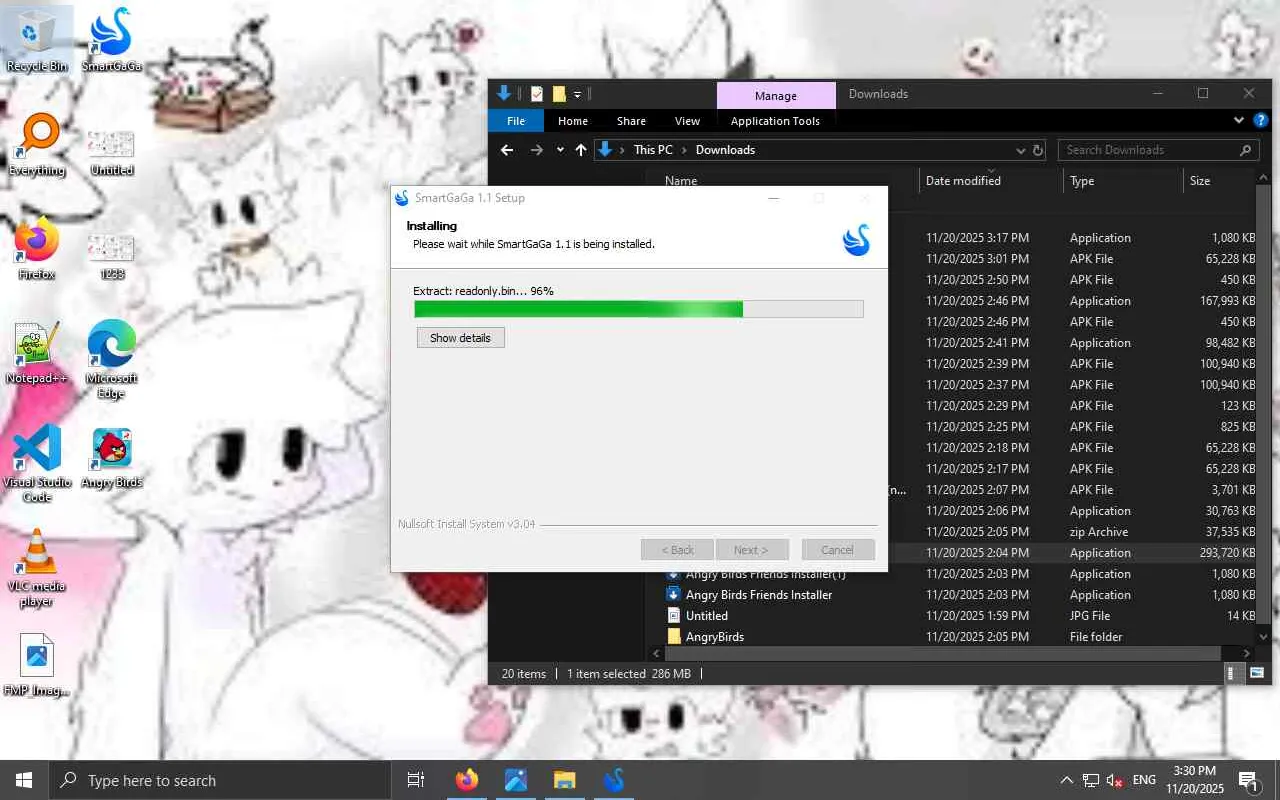This screenshot has width=1280, height=800.
Task: Open the recent locations dropdown in Explorer
Action: 560,150
